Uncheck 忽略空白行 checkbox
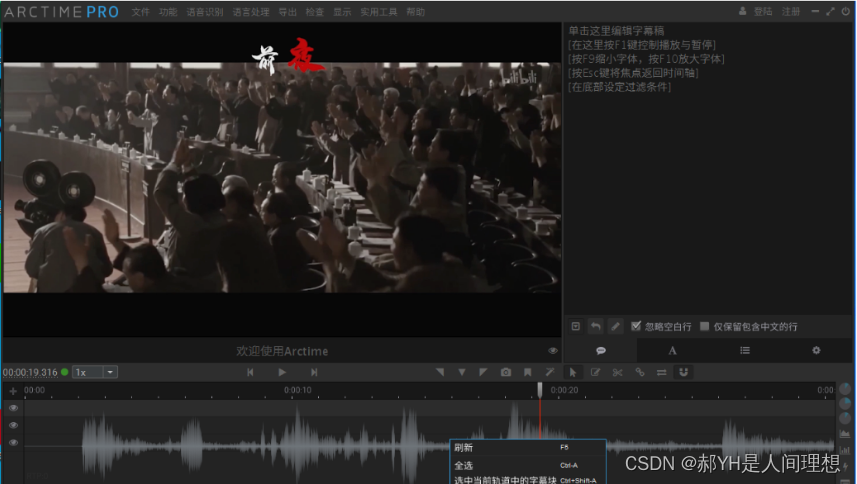The image size is (857, 484). pyautogui.click(x=636, y=326)
